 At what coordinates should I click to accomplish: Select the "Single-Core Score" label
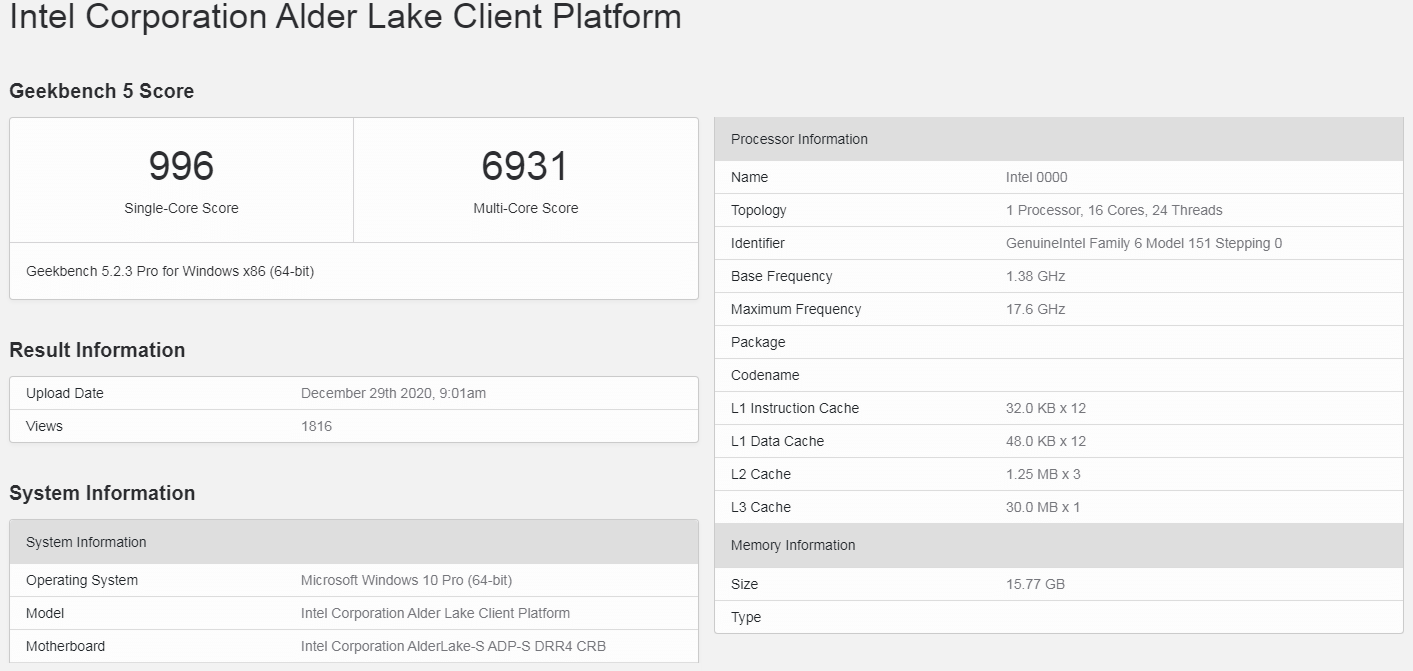pos(181,208)
